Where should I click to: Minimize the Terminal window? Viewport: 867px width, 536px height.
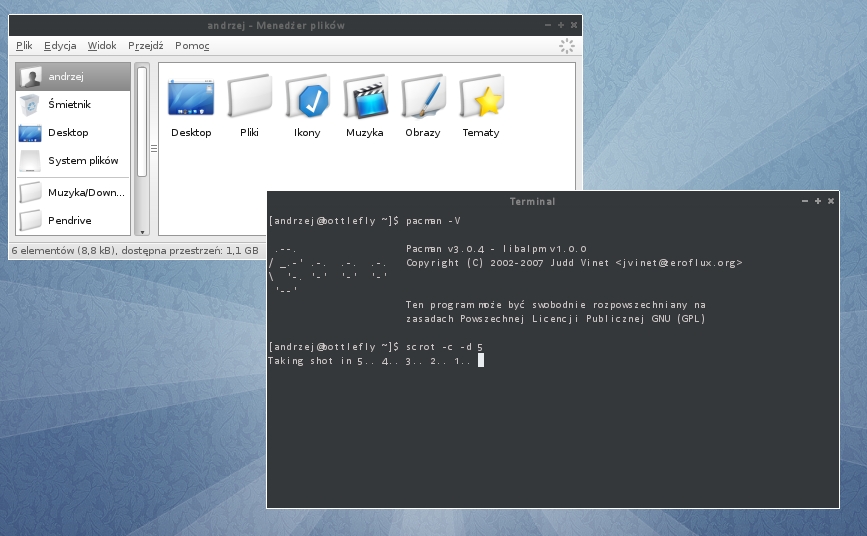[x=805, y=201]
